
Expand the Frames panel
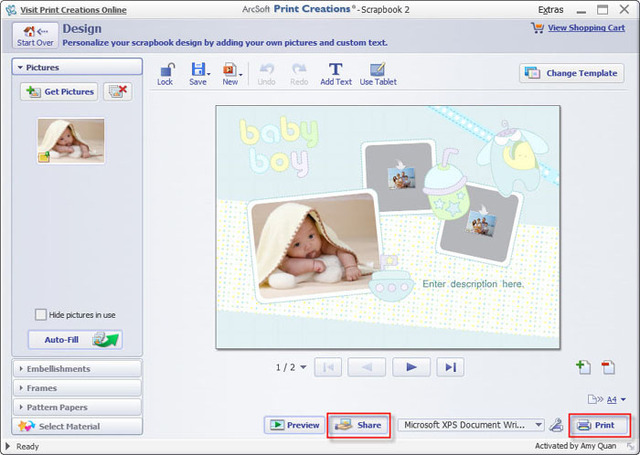77,388
